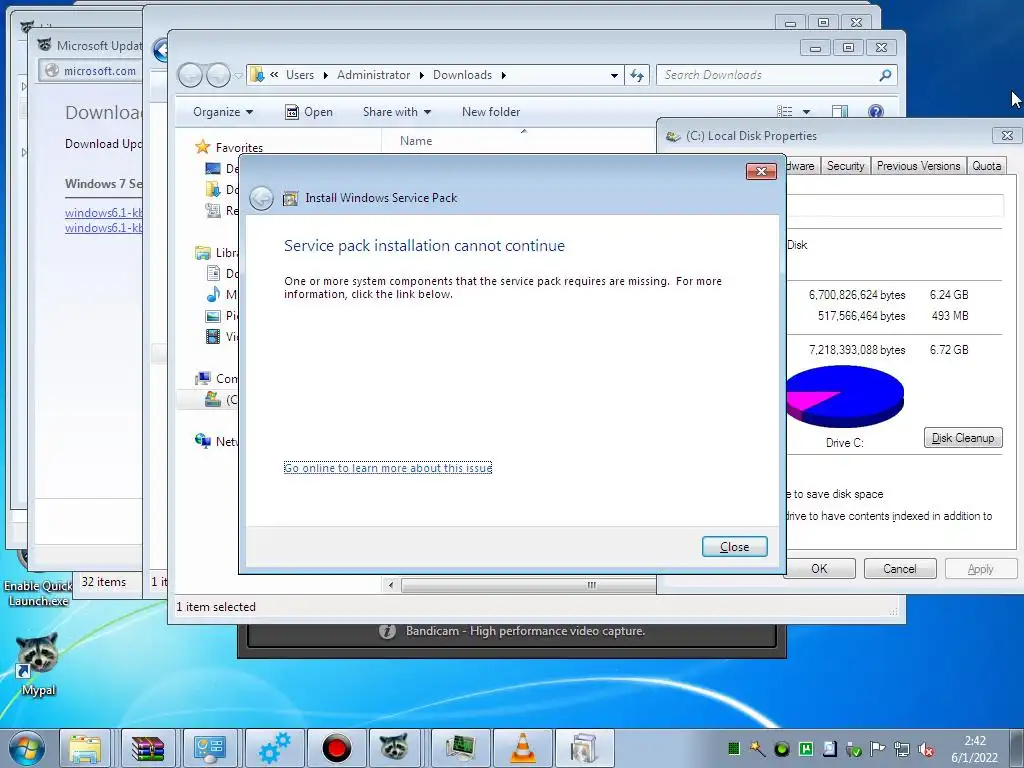The image size is (1024, 768).
Task: Click the Music library icon in navigation pane
Action: tap(213, 295)
